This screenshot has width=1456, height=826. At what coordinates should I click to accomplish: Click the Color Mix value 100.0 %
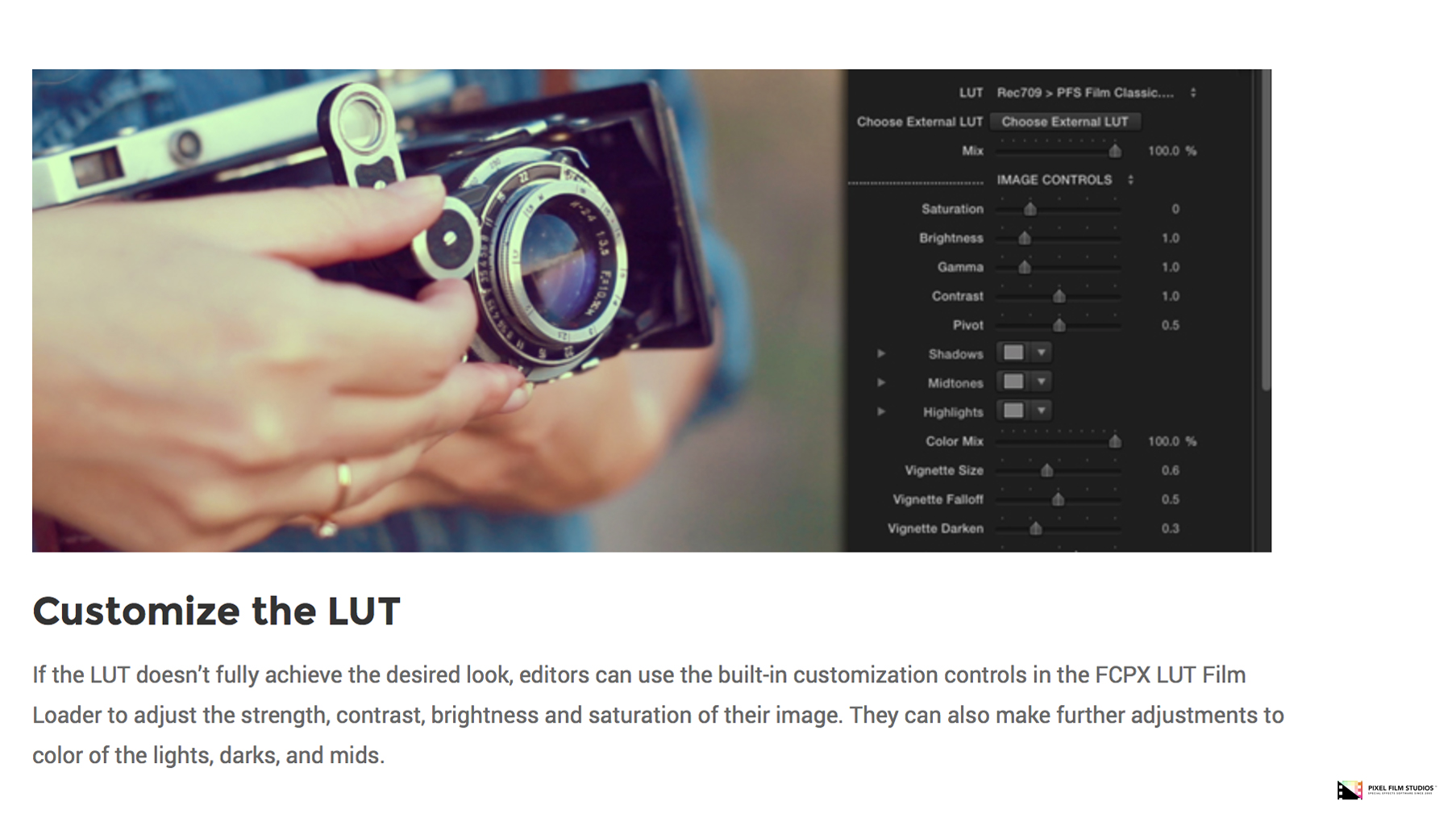coord(1171,441)
